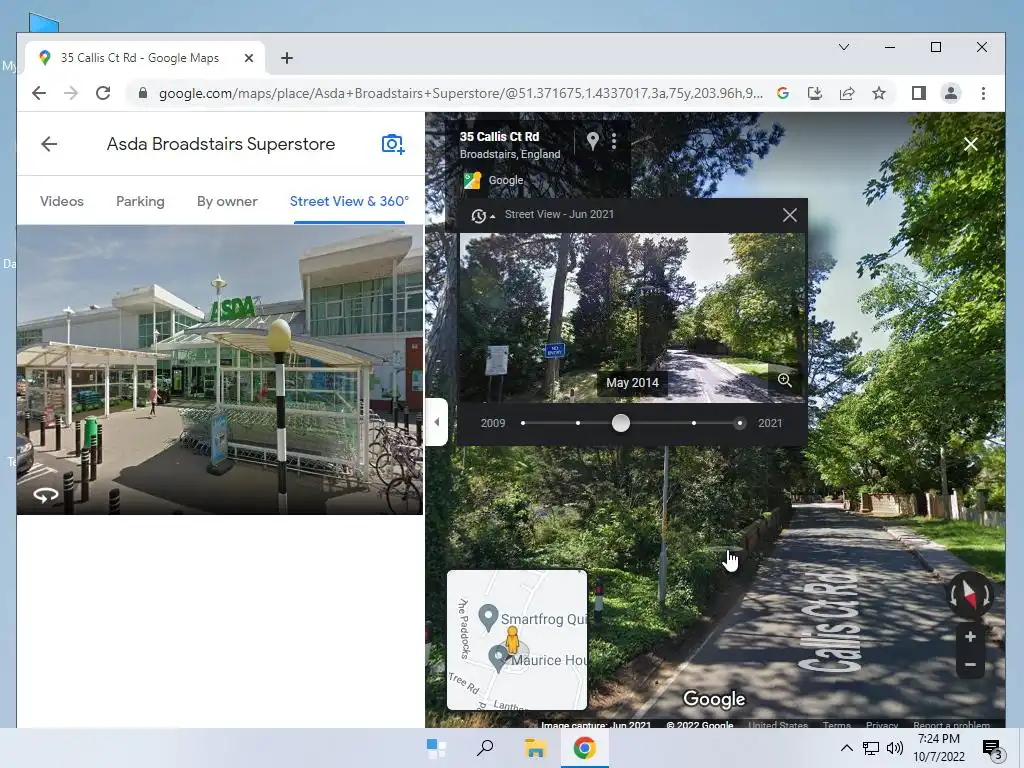This screenshot has width=1024, height=768.
Task: Open Windows Start menu
Action: (436, 748)
